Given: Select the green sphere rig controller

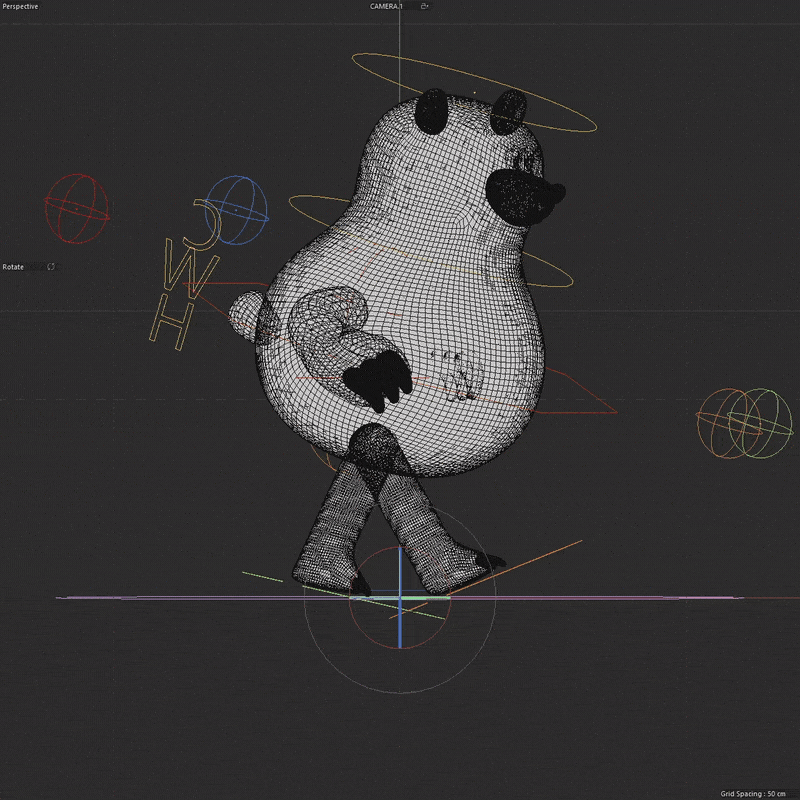Looking at the screenshot, I should point(760,423).
